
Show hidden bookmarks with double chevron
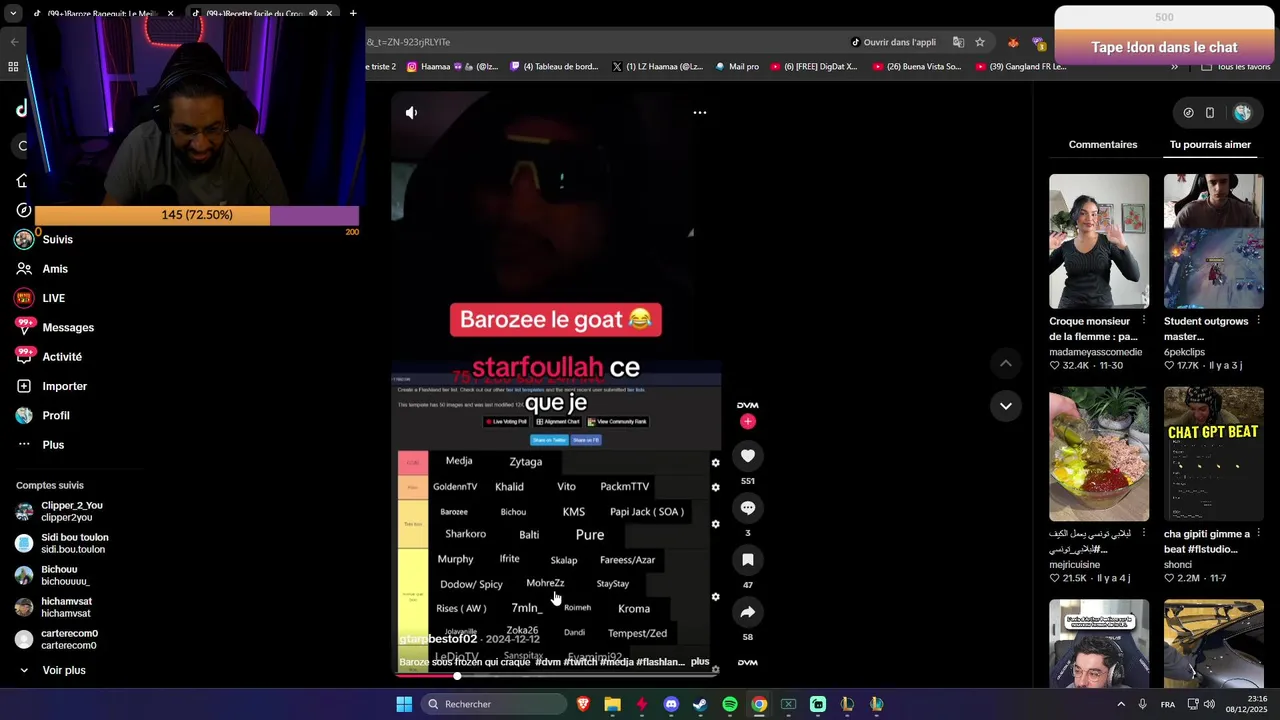[1174, 67]
